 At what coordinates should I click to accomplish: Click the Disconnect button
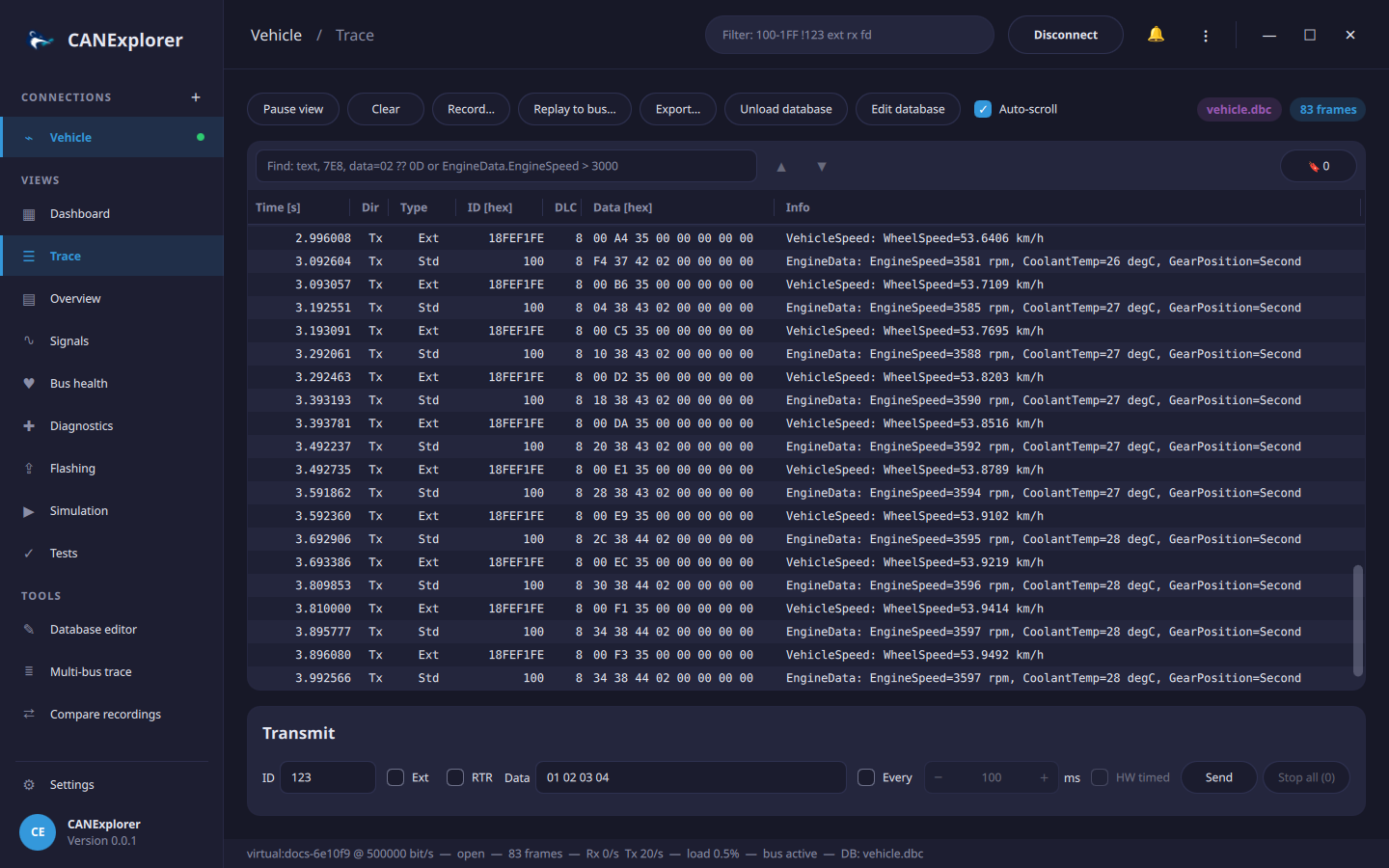coord(1066,35)
